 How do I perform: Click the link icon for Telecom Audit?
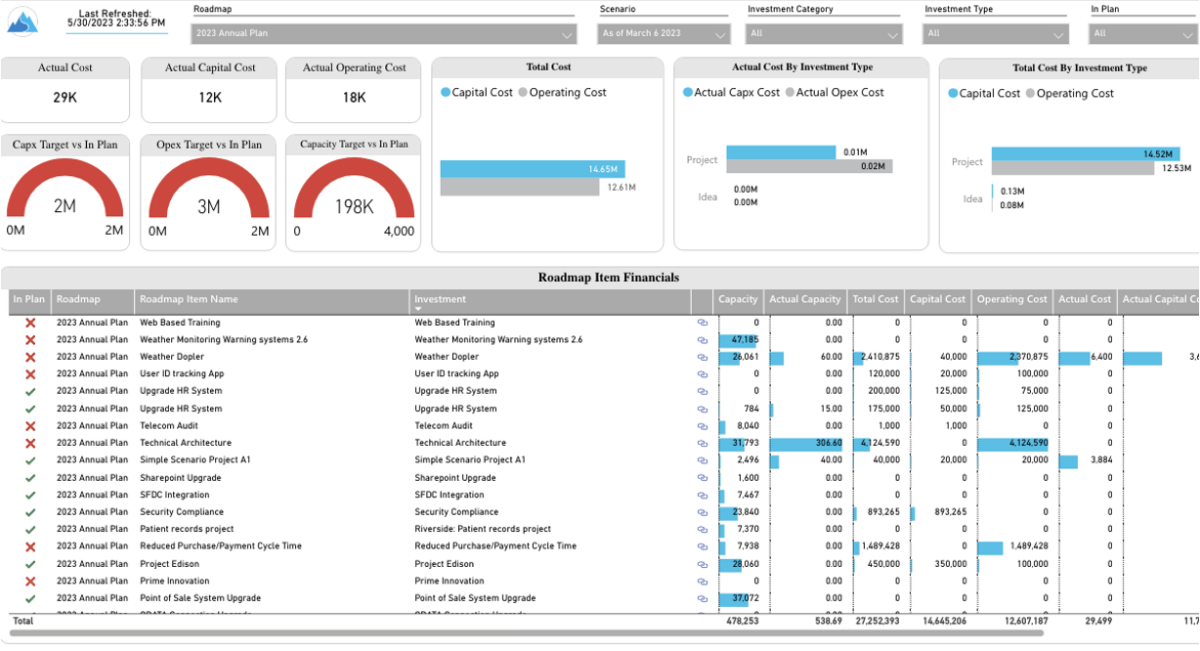tap(702, 425)
